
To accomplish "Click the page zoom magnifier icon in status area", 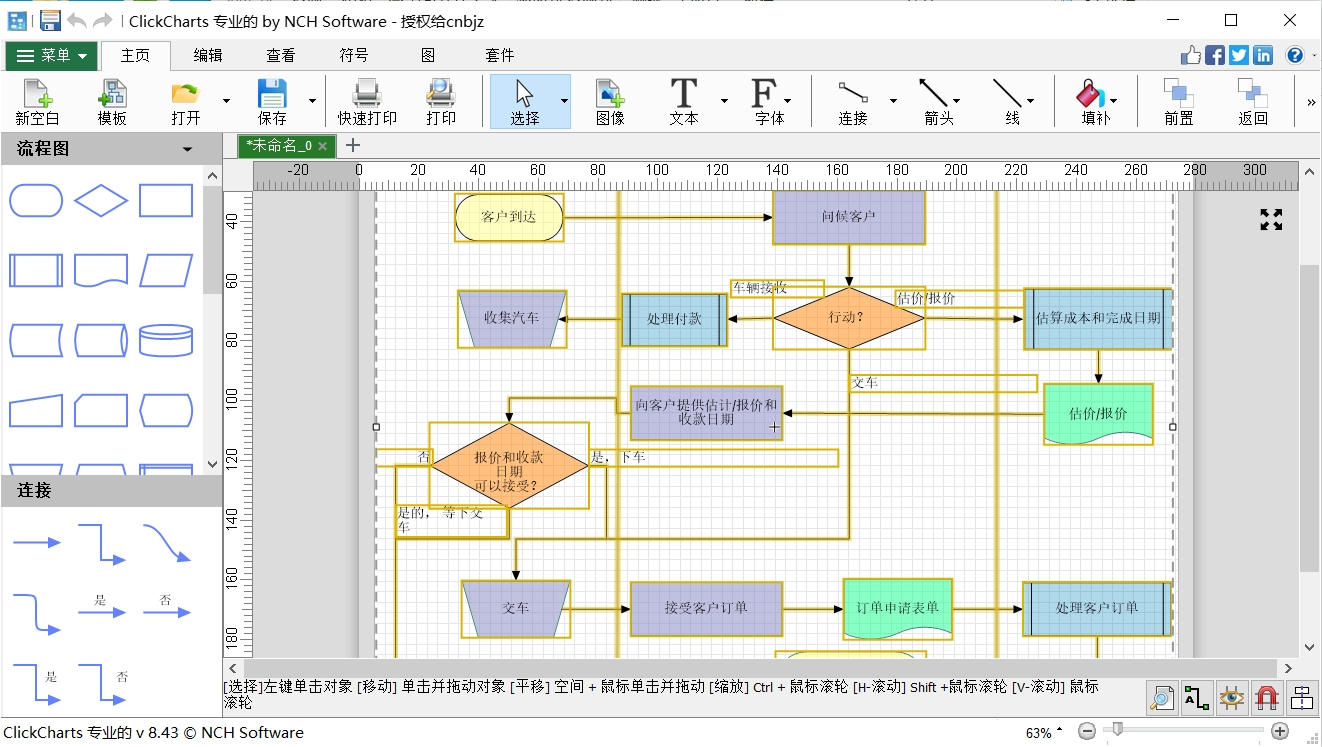I will point(1162,697).
